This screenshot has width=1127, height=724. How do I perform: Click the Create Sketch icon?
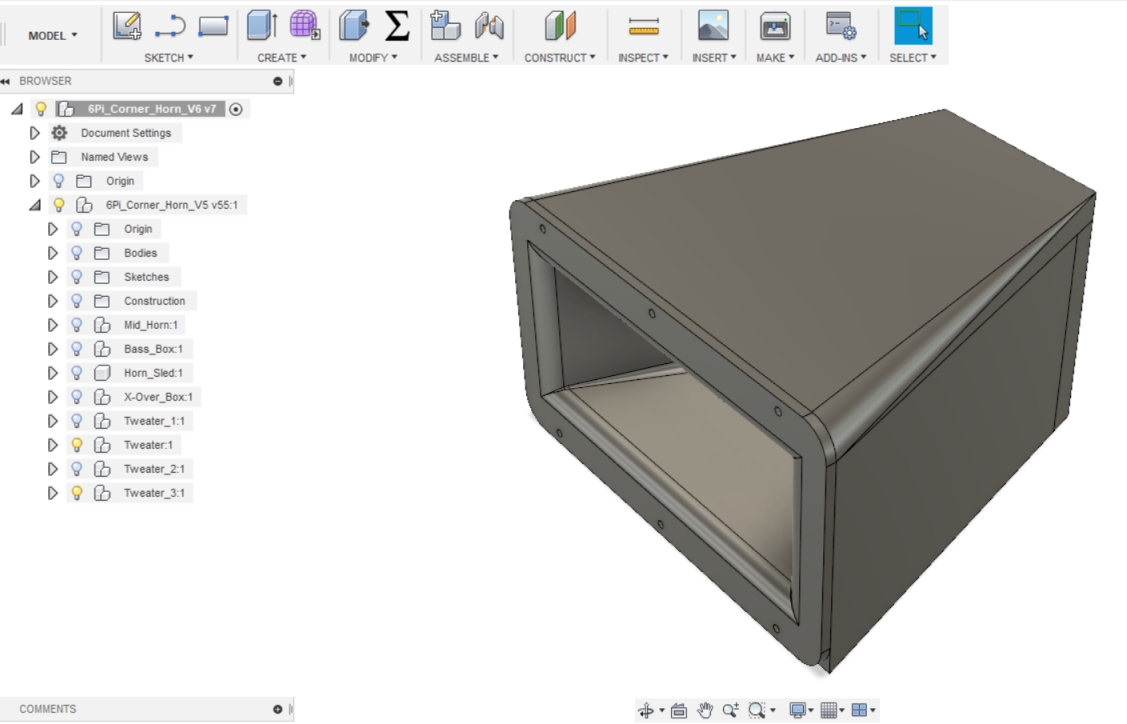126,26
